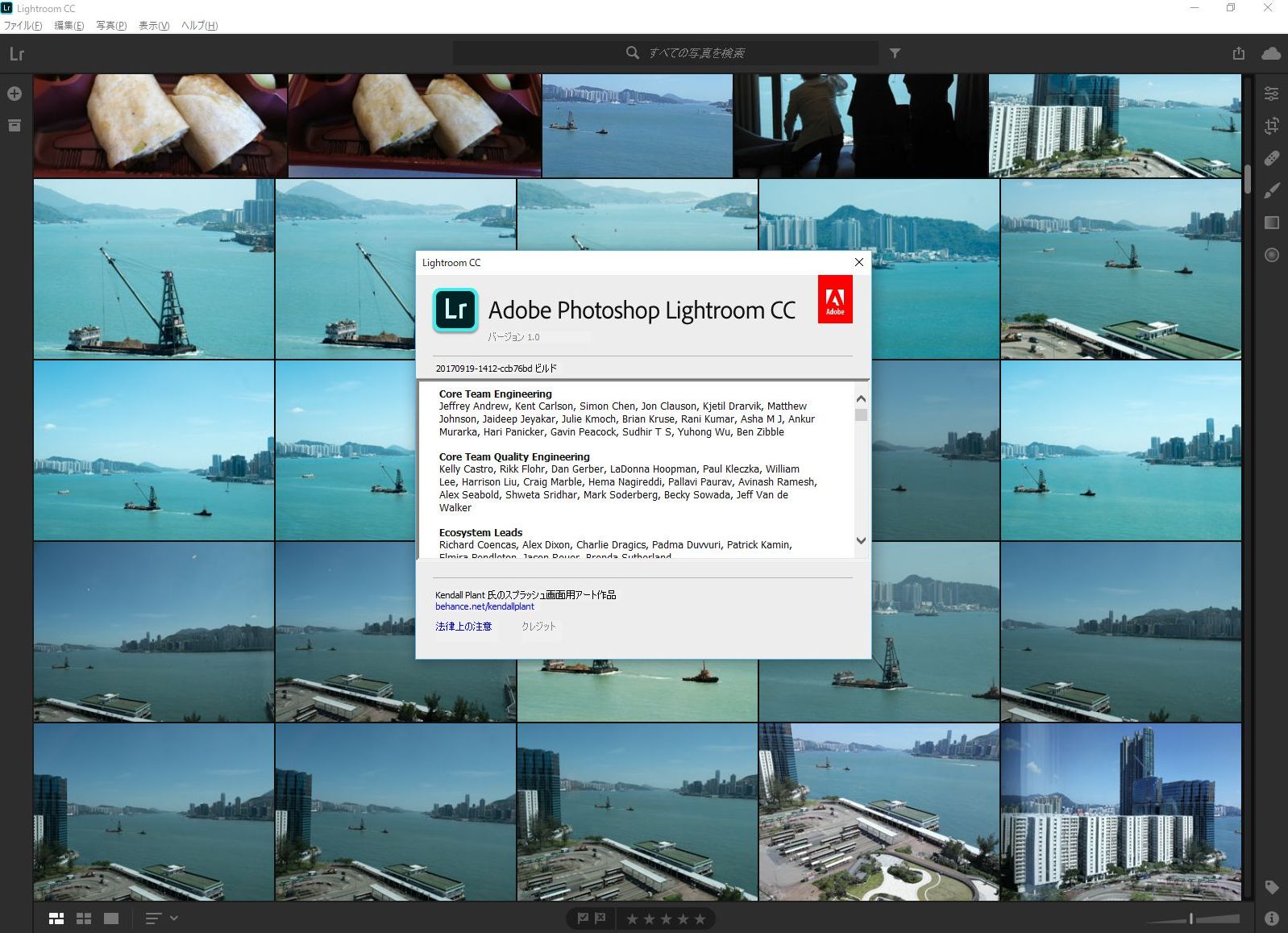This screenshot has height=933, width=1288.
Task: Select the Healing Brush tool
Action: [1271, 158]
